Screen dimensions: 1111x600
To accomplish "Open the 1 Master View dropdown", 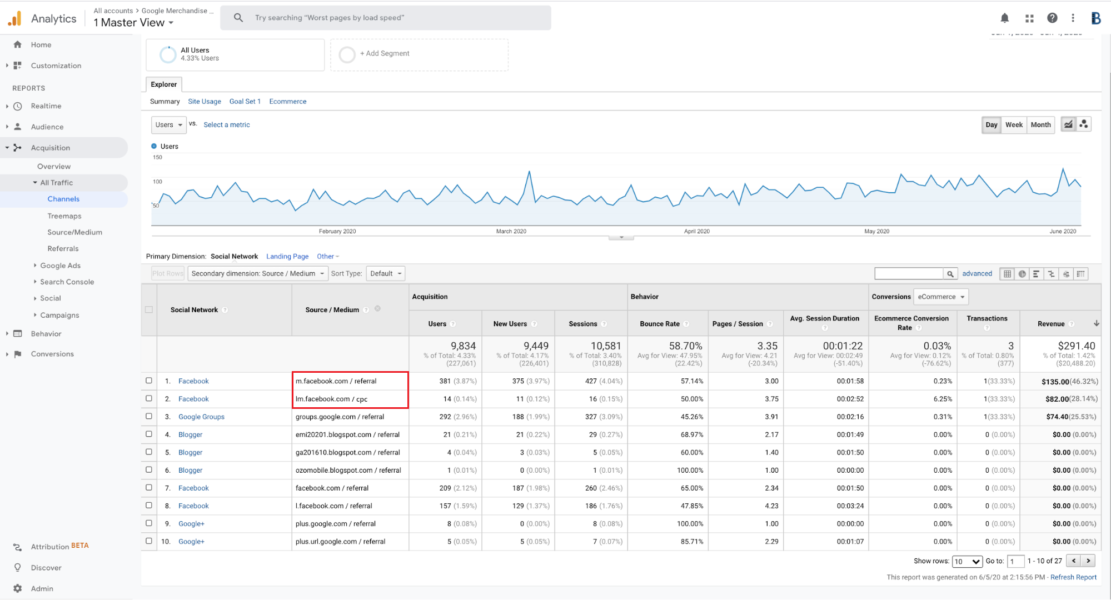I will tap(133, 23).
